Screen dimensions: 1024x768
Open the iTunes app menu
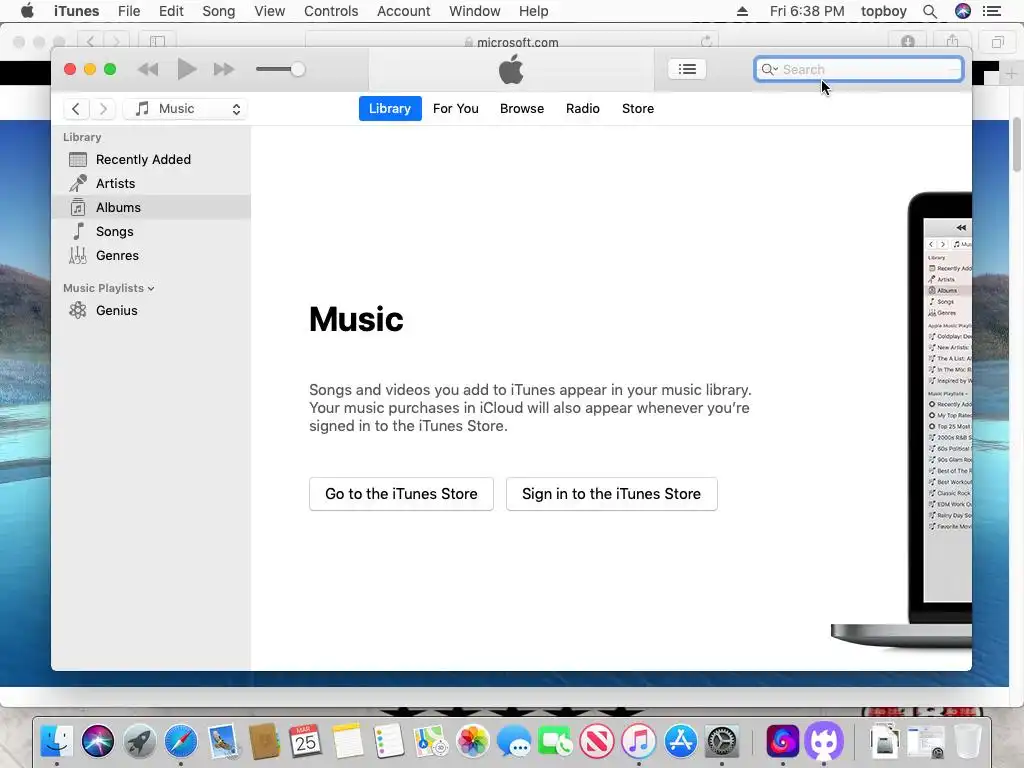(76, 11)
